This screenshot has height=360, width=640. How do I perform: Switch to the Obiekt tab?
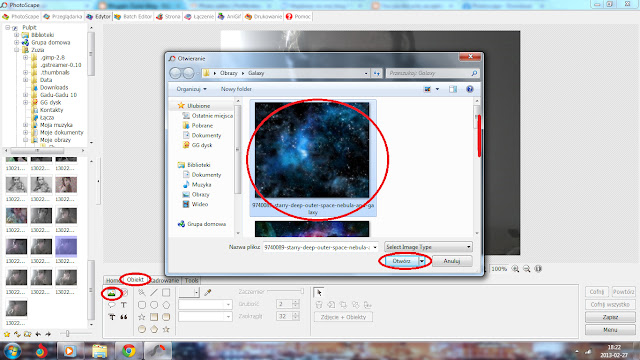point(135,280)
